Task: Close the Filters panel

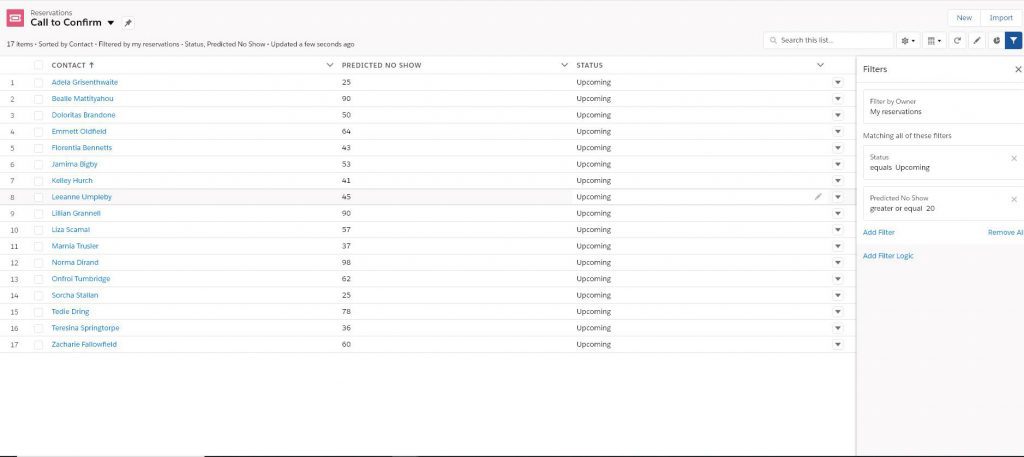Action: [1018, 69]
